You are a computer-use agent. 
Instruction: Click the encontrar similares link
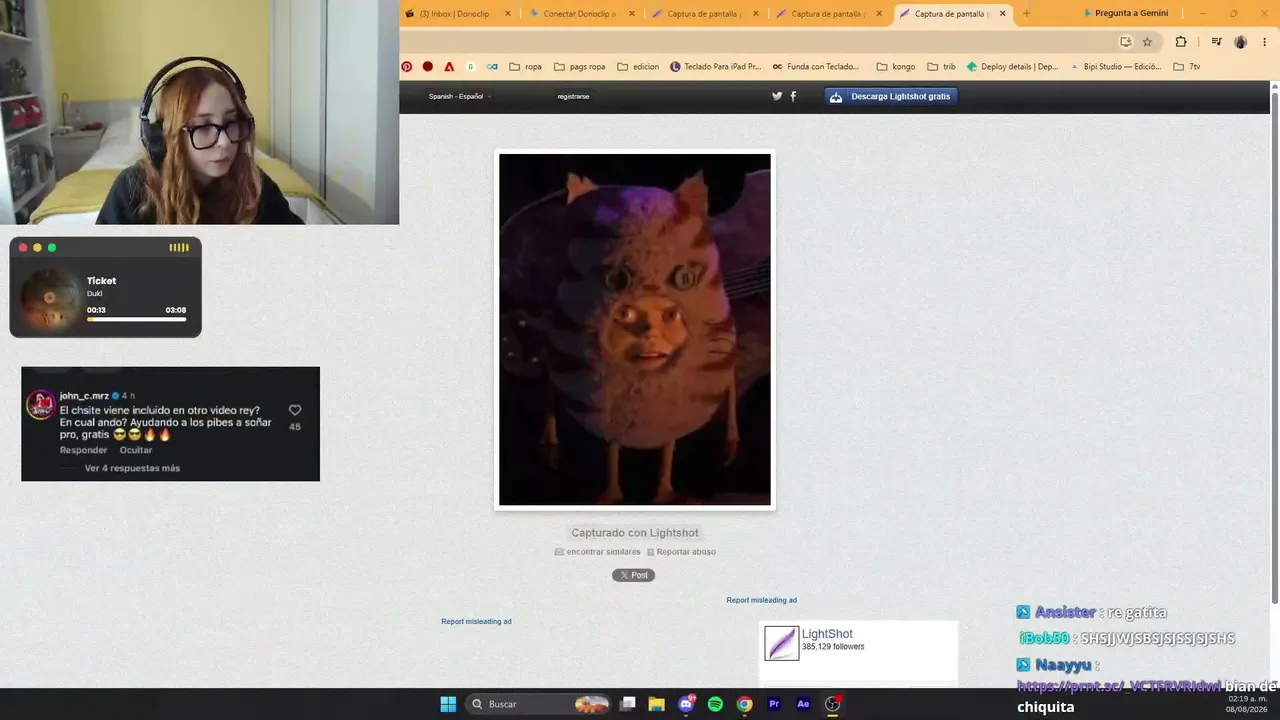[x=598, y=552]
